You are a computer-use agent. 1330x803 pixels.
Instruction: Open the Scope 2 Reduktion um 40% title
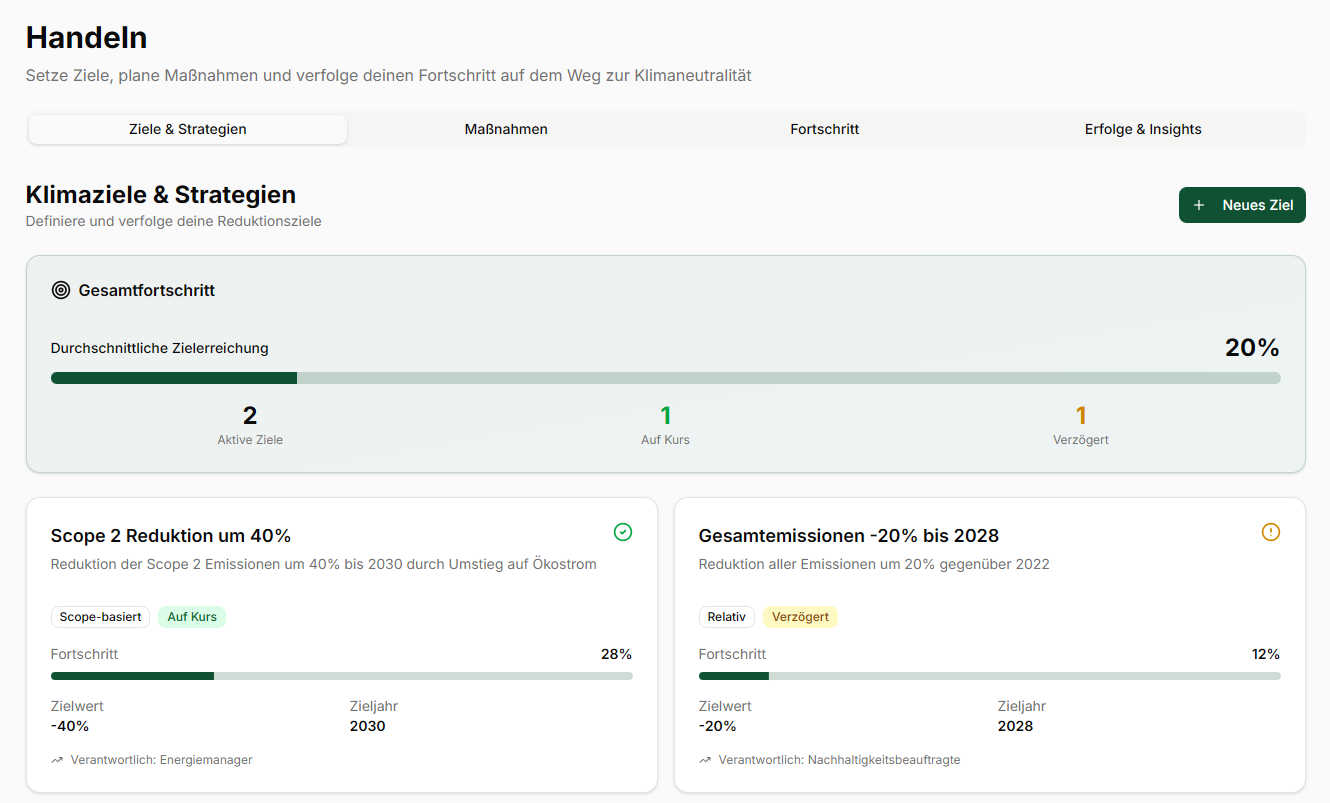tap(171, 536)
